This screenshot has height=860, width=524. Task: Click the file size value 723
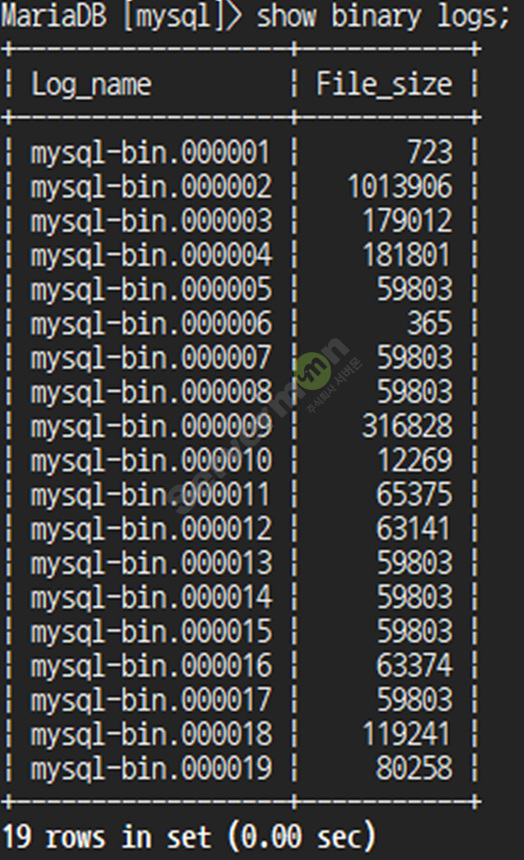pyautogui.click(x=430, y=152)
